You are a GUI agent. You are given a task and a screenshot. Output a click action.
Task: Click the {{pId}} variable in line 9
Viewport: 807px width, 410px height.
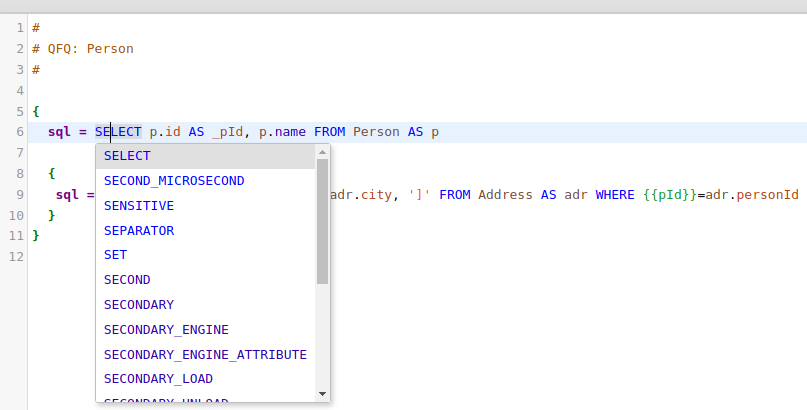pyautogui.click(x=670, y=195)
